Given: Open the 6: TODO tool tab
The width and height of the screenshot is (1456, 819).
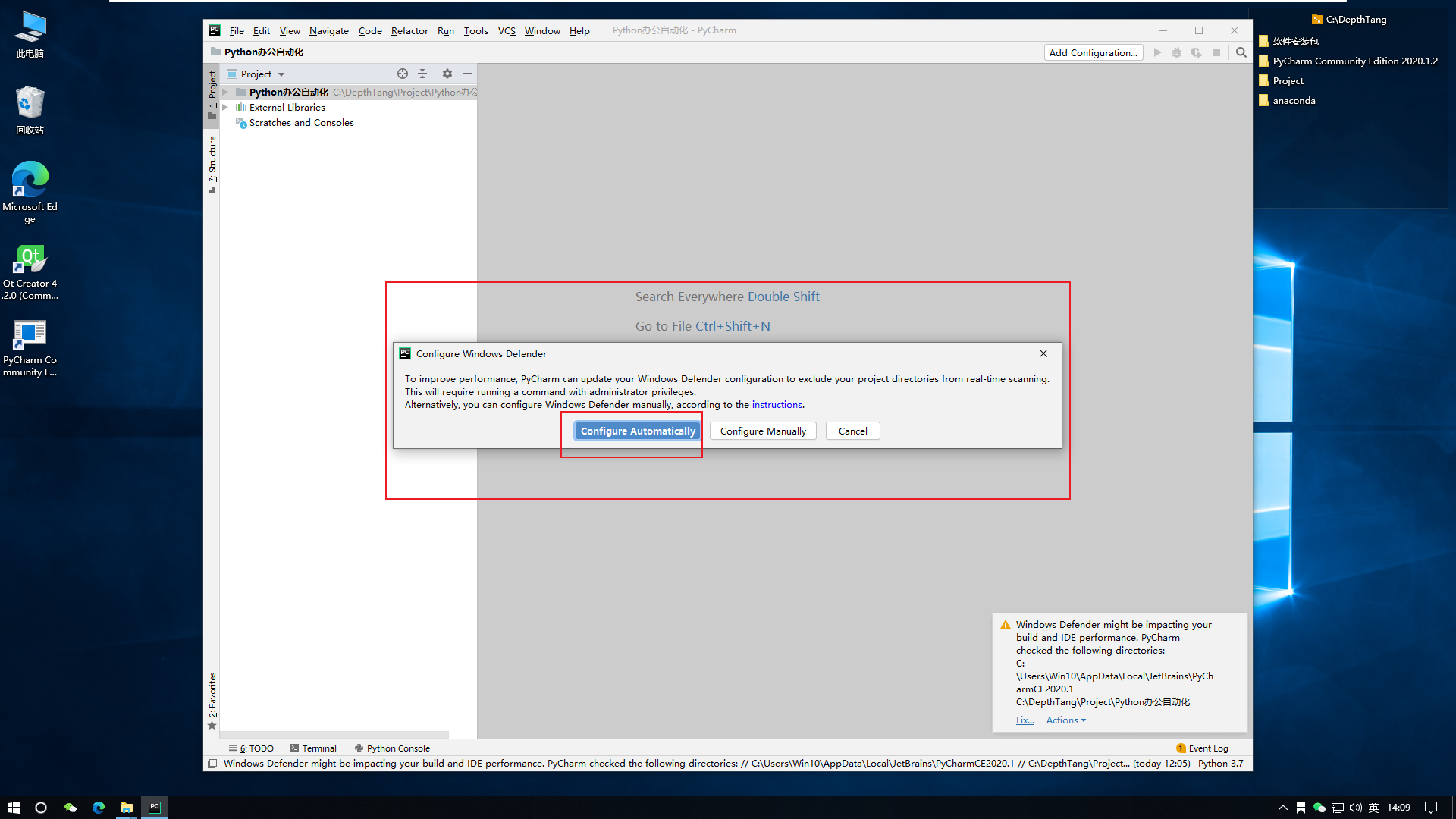Looking at the screenshot, I should tap(251, 748).
